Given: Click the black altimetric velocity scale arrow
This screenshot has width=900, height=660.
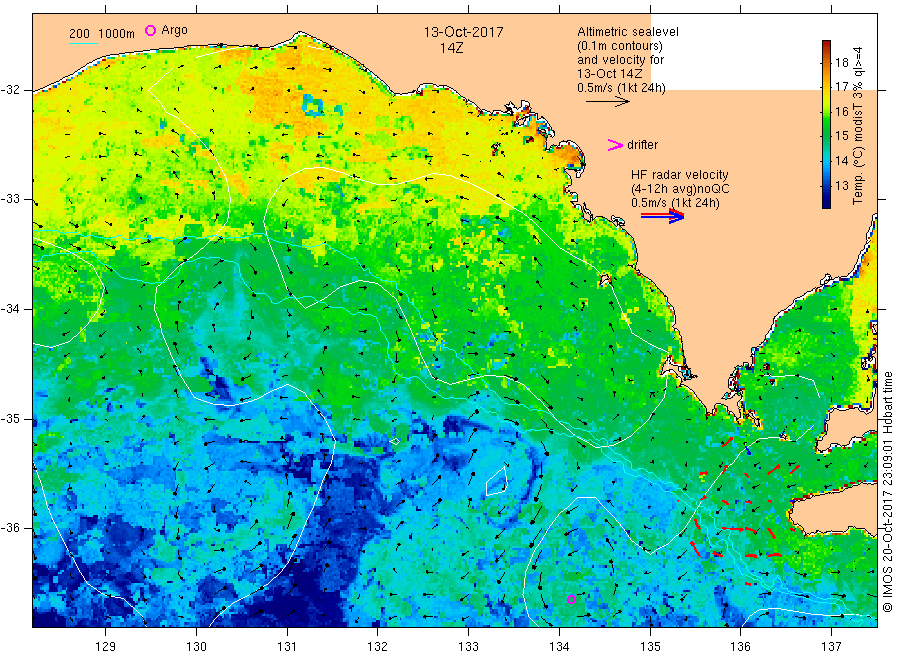Looking at the screenshot, I should [608, 102].
